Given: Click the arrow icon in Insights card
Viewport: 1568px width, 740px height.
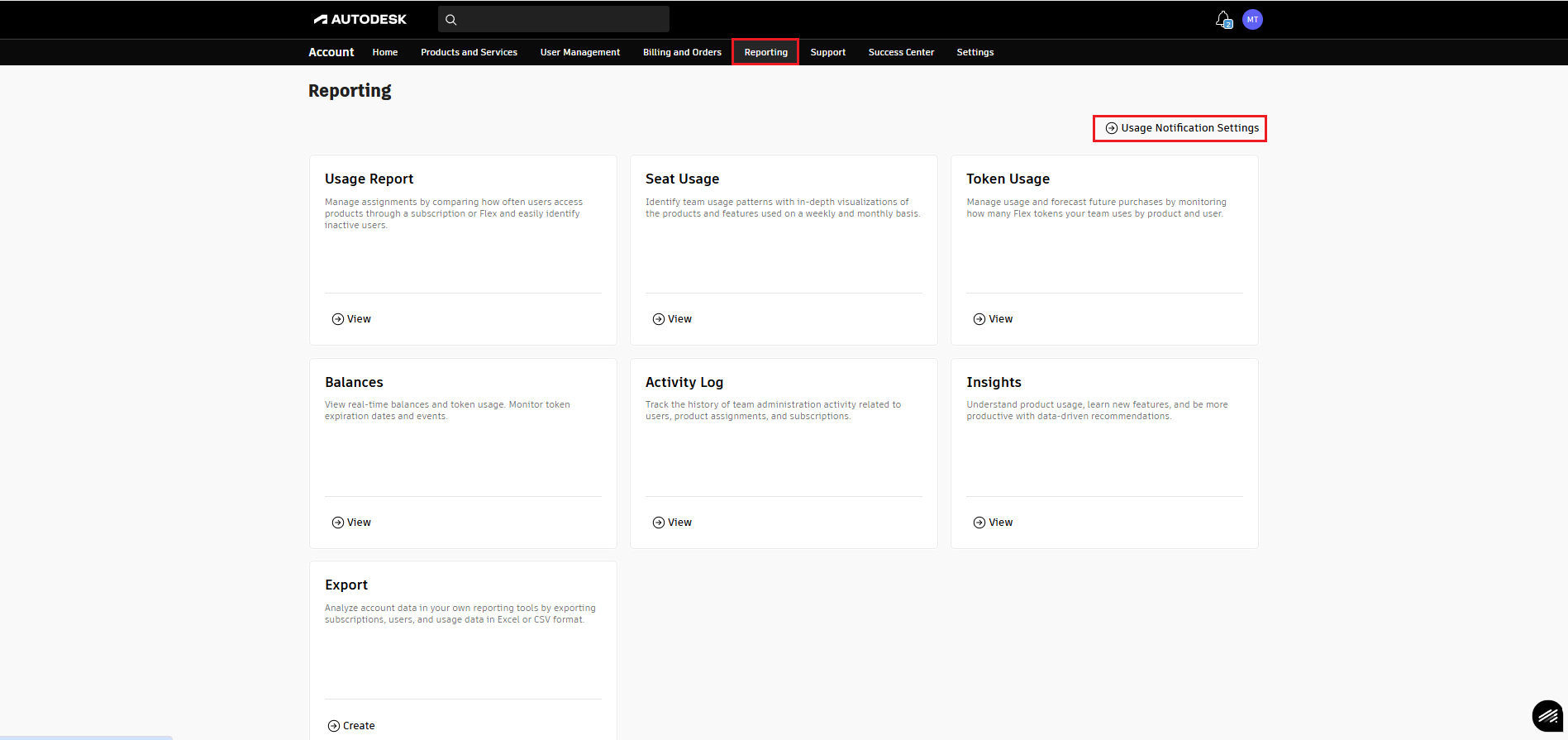Looking at the screenshot, I should tap(979, 523).
